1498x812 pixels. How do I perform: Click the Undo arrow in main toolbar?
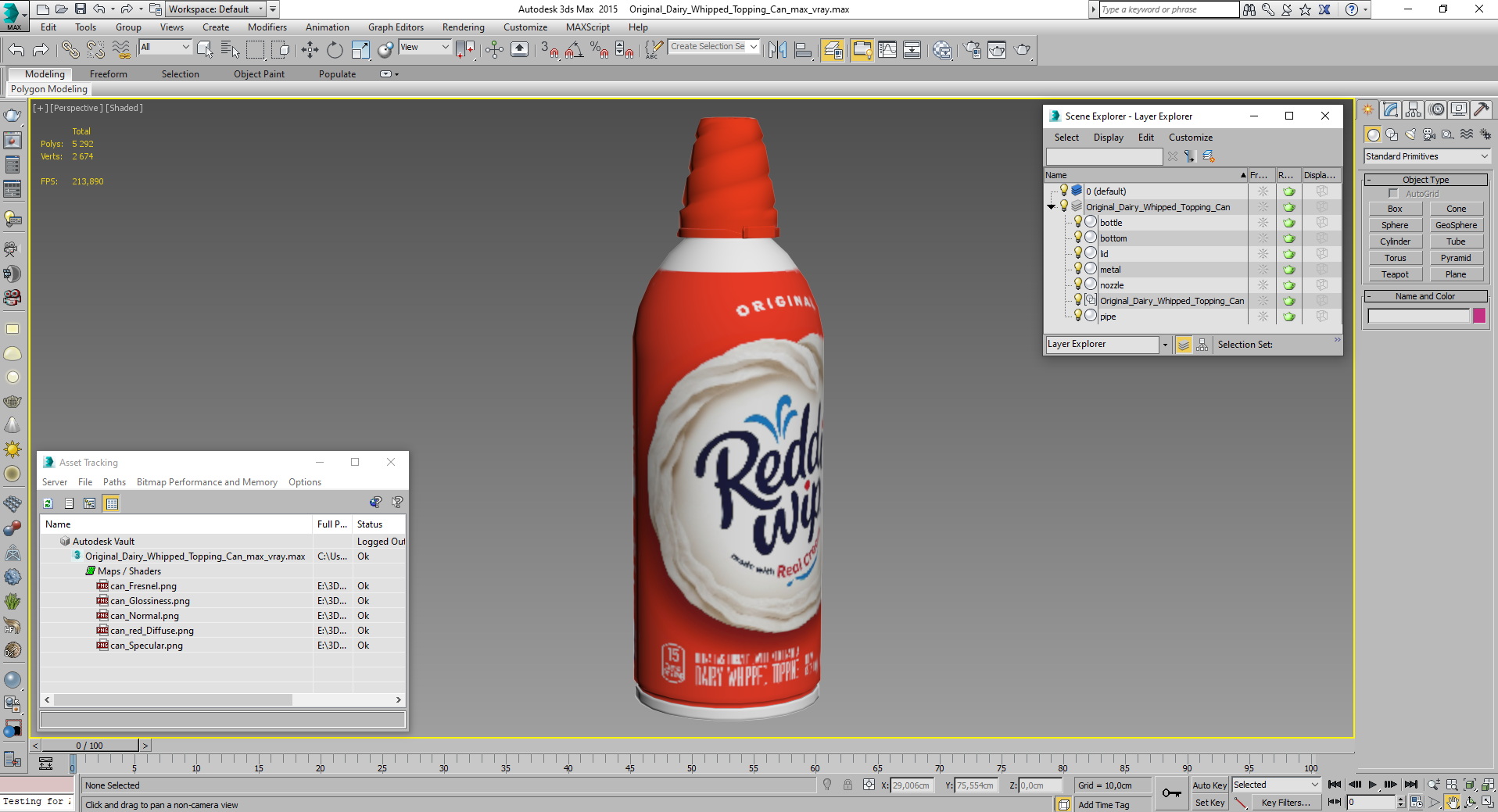coord(16,50)
